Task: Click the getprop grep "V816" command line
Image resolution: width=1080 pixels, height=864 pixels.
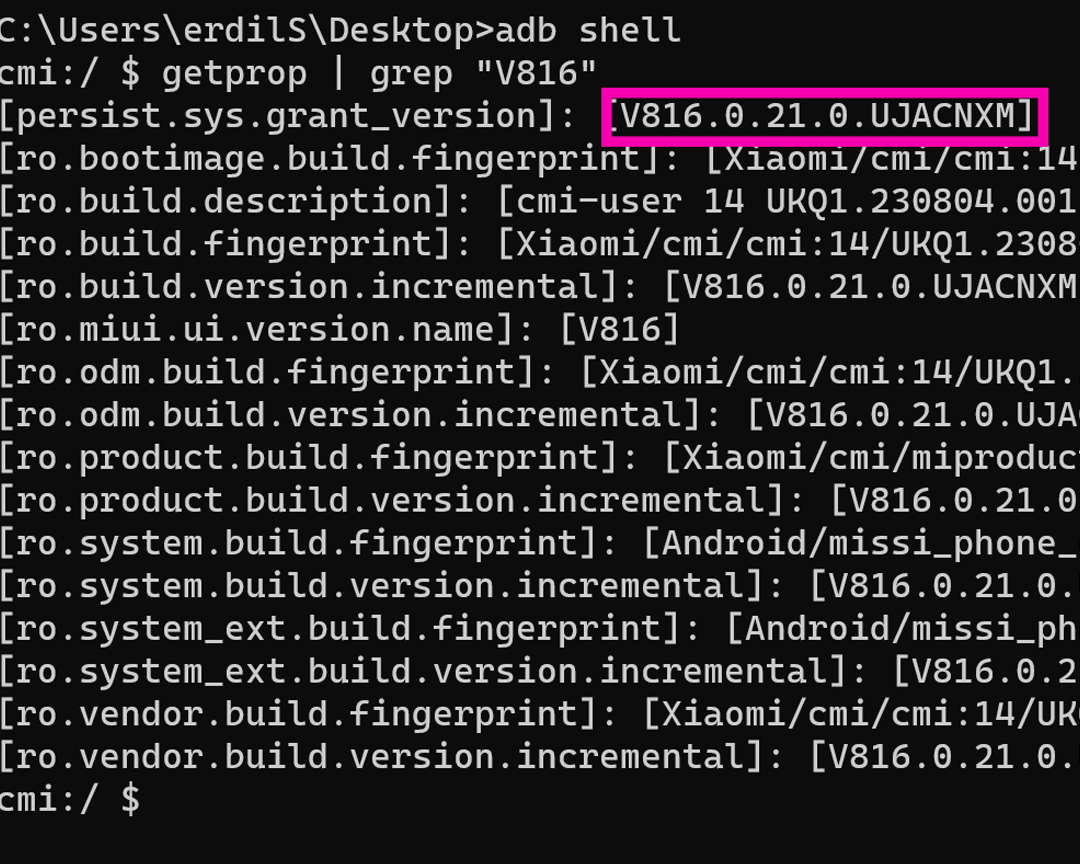Action: pos(298,74)
